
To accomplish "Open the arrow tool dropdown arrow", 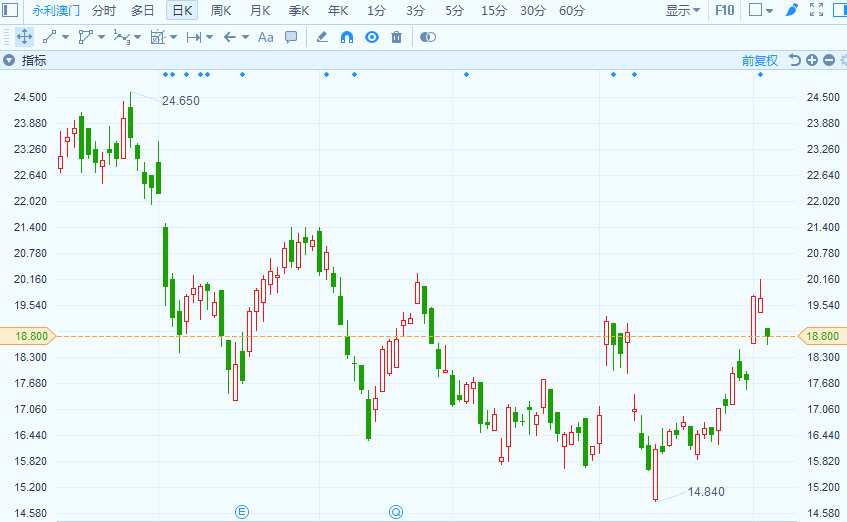I will point(245,37).
